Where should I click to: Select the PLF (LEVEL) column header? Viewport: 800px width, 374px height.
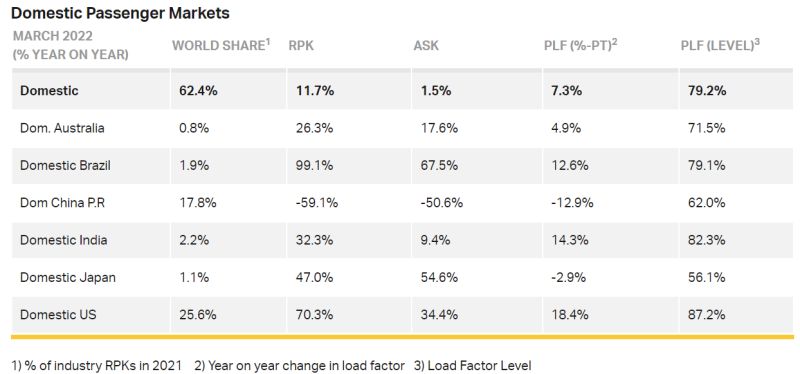click(x=720, y=45)
